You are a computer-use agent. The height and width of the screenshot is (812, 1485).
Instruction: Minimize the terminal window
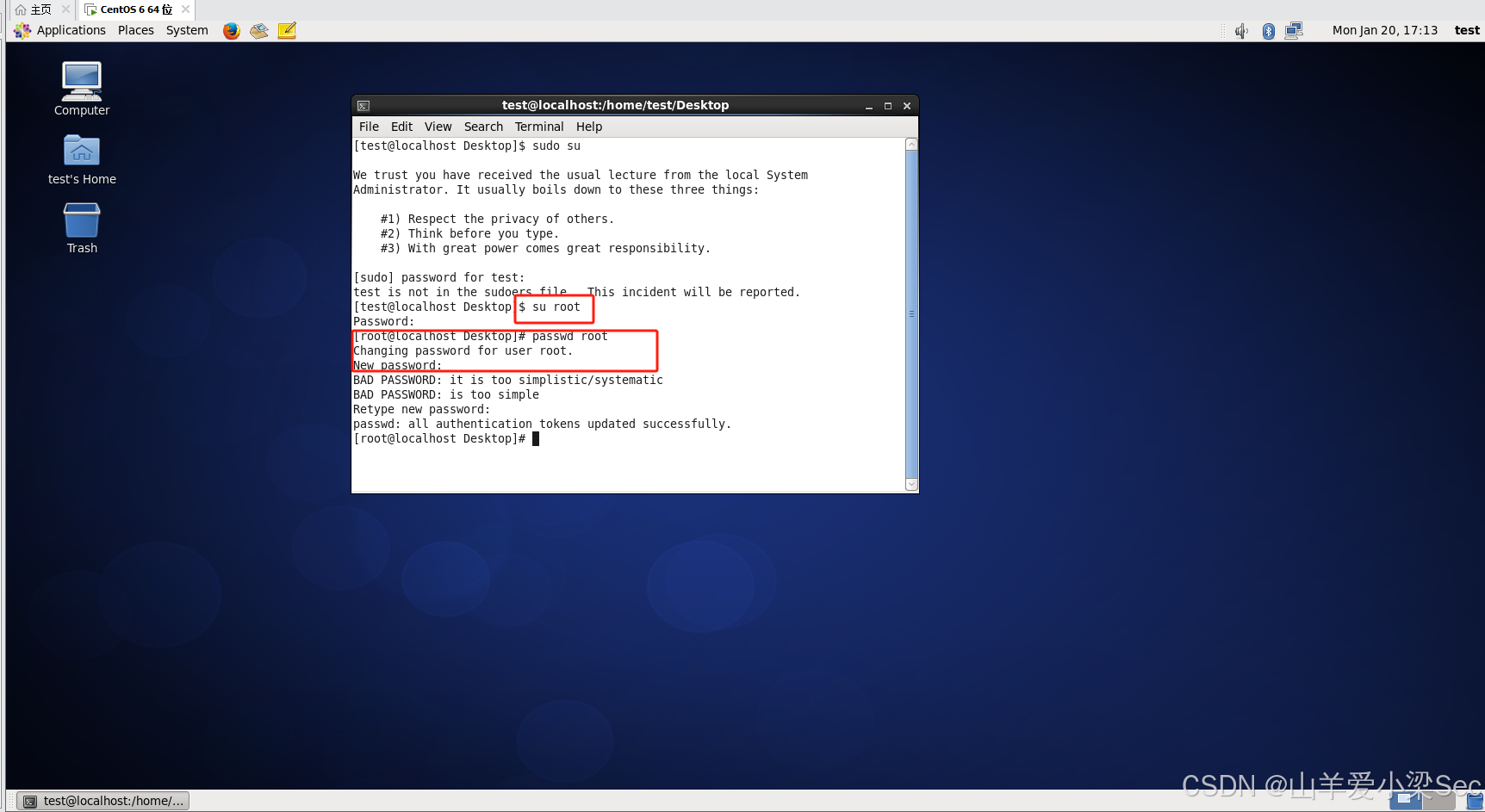pyautogui.click(x=869, y=106)
